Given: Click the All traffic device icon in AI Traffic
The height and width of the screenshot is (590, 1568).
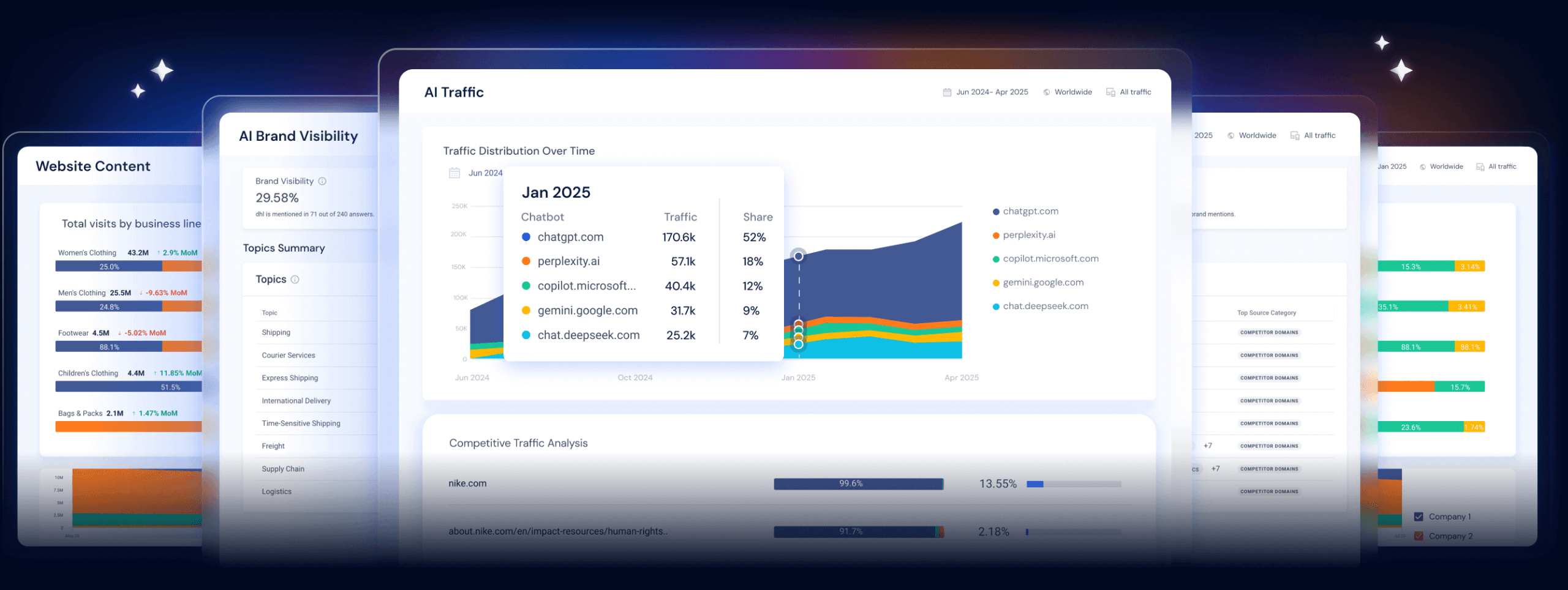Looking at the screenshot, I should [x=1110, y=92].
